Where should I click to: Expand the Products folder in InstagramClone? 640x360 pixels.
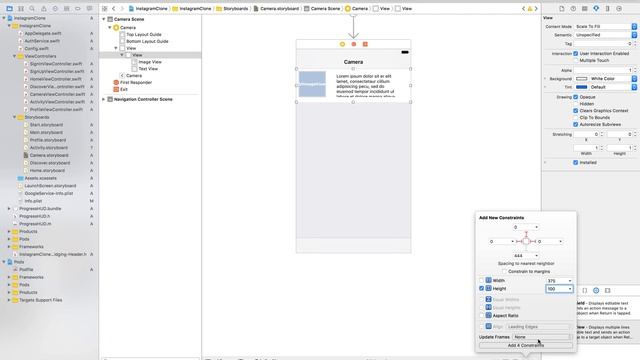pos(9,231)
